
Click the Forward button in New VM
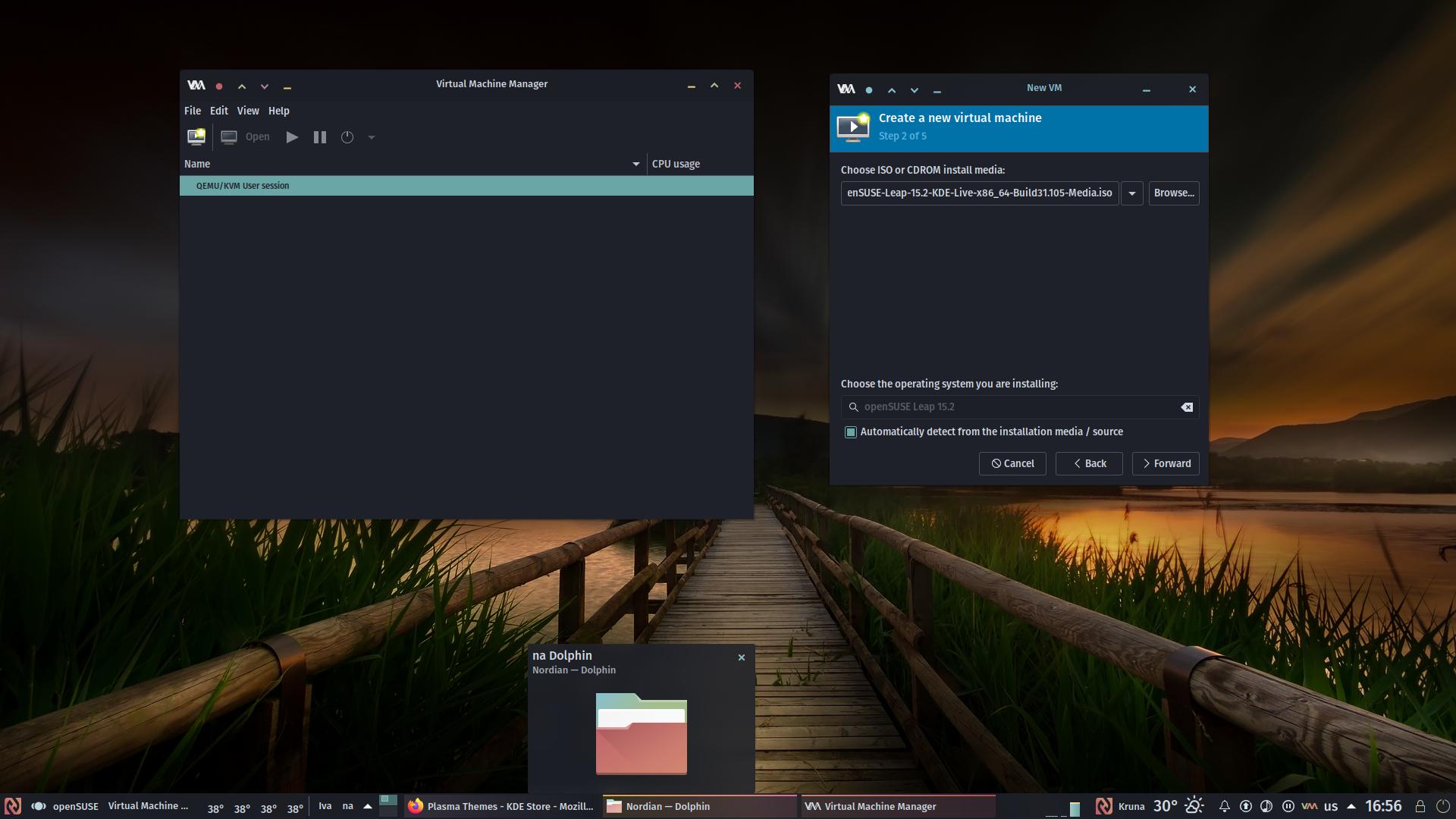(1166, 463)
